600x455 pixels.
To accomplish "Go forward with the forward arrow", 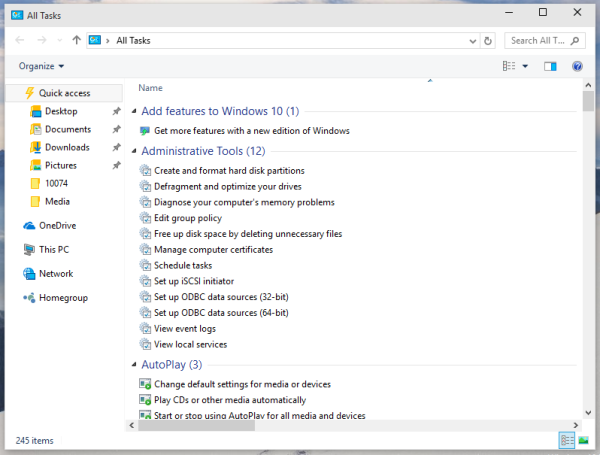I will (x=42, y=40).
